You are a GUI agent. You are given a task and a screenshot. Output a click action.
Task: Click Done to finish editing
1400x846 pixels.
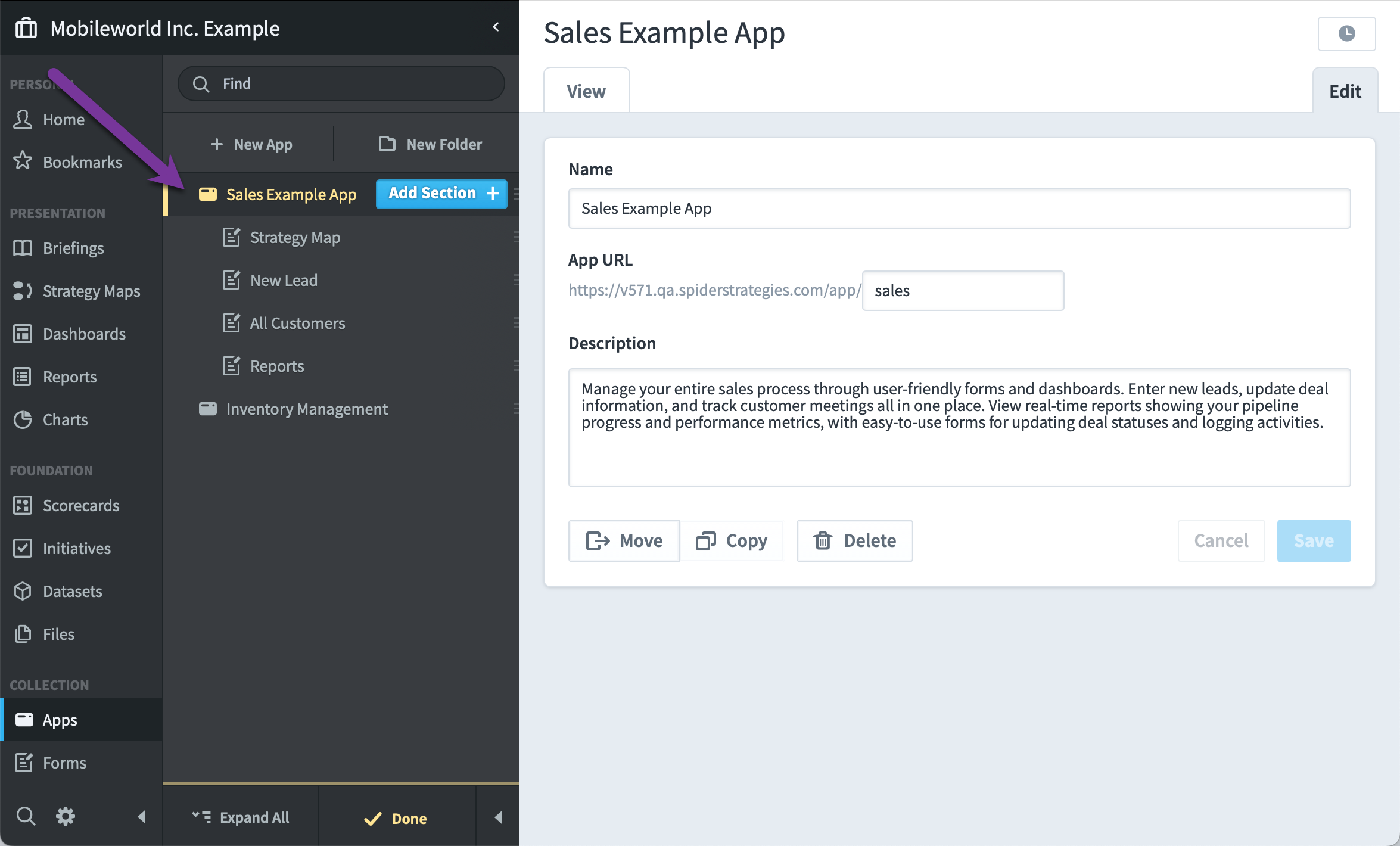(x=396, y=819)
